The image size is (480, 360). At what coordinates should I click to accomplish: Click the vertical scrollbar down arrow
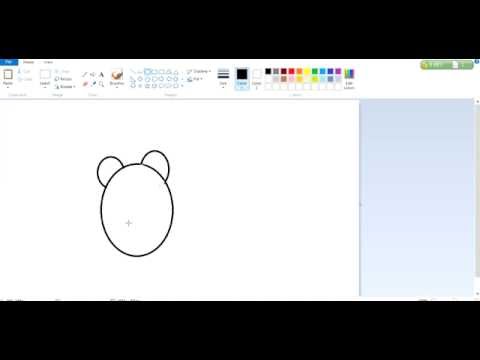(x=477, y=294)
